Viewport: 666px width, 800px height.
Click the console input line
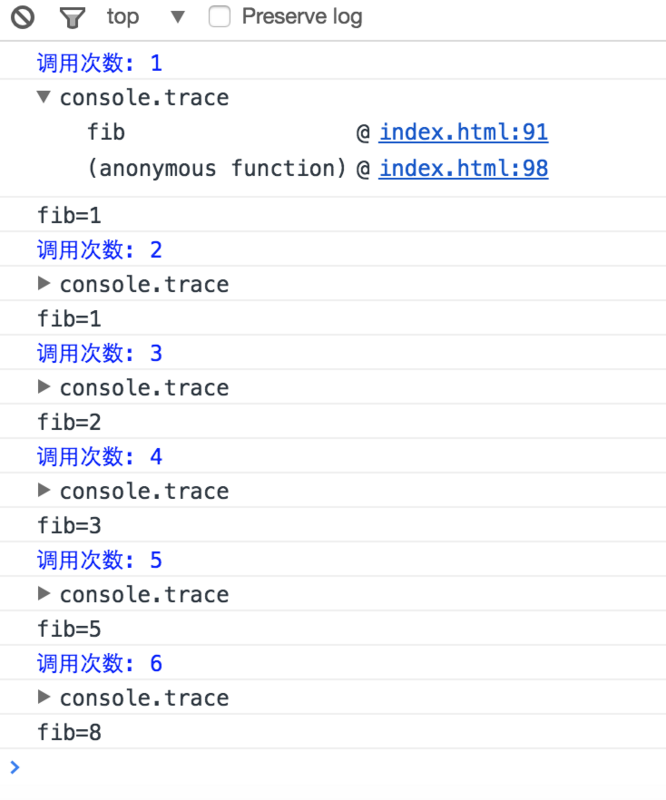click(200, 767)
